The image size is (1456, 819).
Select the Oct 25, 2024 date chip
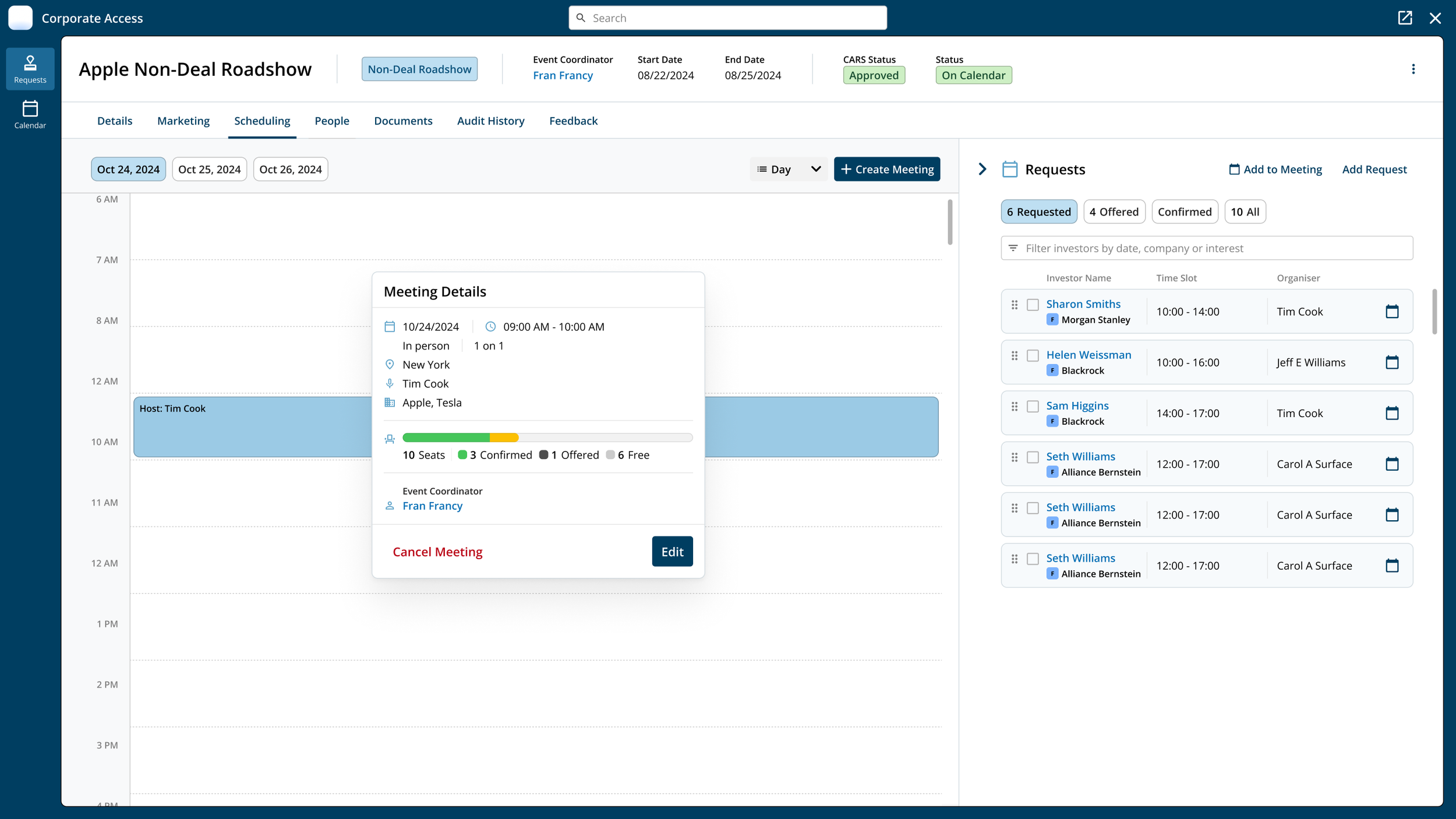[x=209, y=170]
